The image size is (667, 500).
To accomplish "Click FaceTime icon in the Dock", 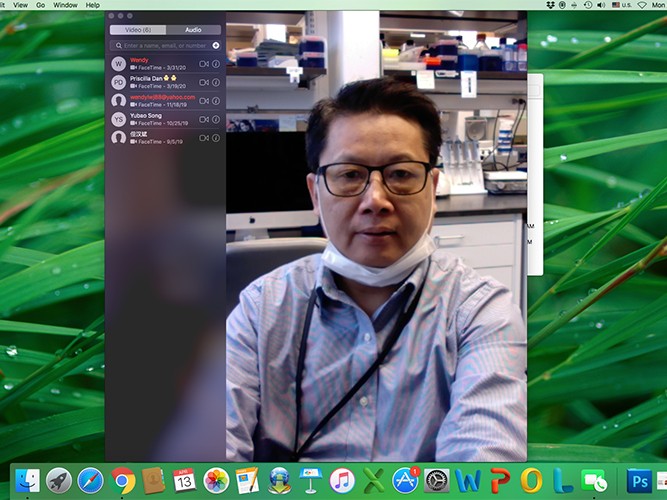I will [594, 481].
